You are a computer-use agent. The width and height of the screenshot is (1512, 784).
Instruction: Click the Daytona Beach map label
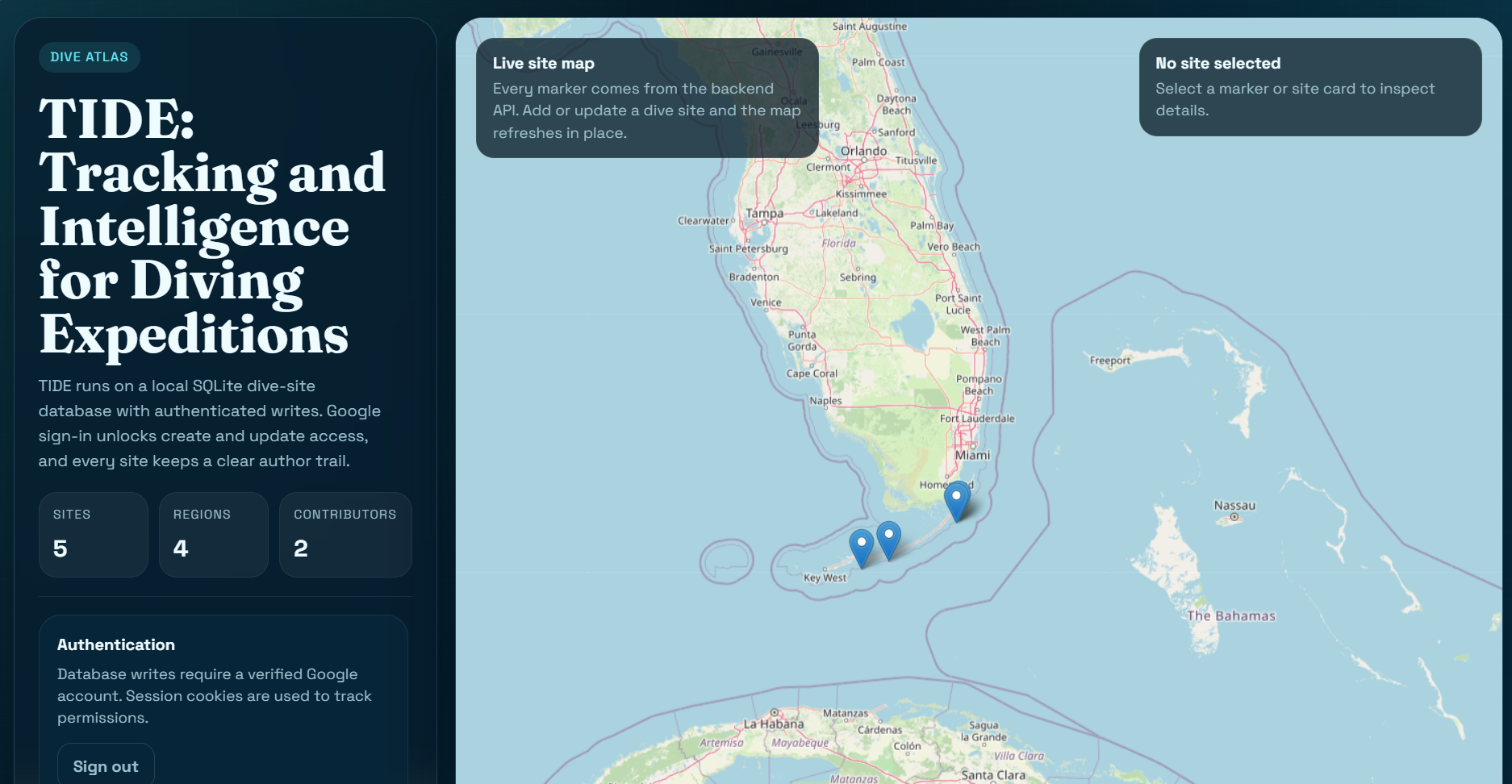(x=896, y=104)
